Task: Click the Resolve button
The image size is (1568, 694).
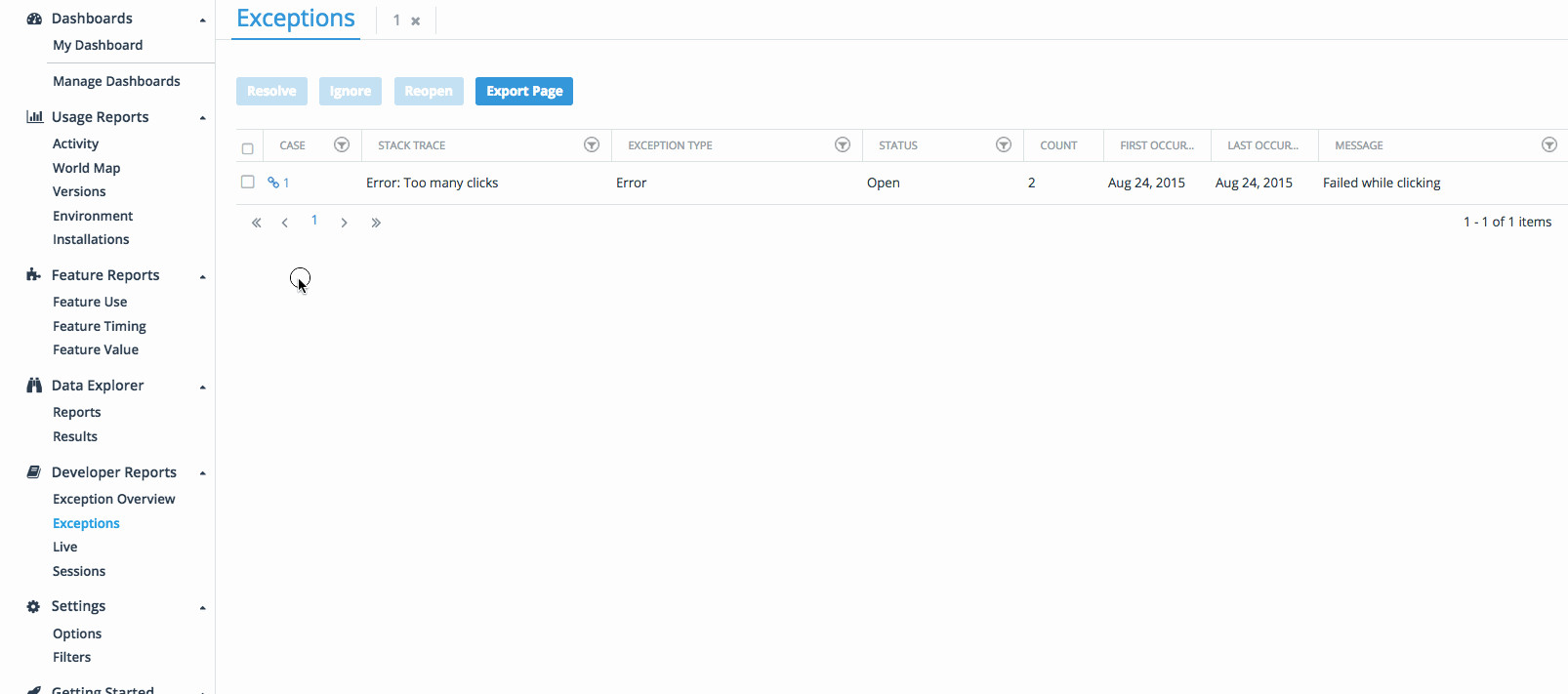Action: (271, 91)
